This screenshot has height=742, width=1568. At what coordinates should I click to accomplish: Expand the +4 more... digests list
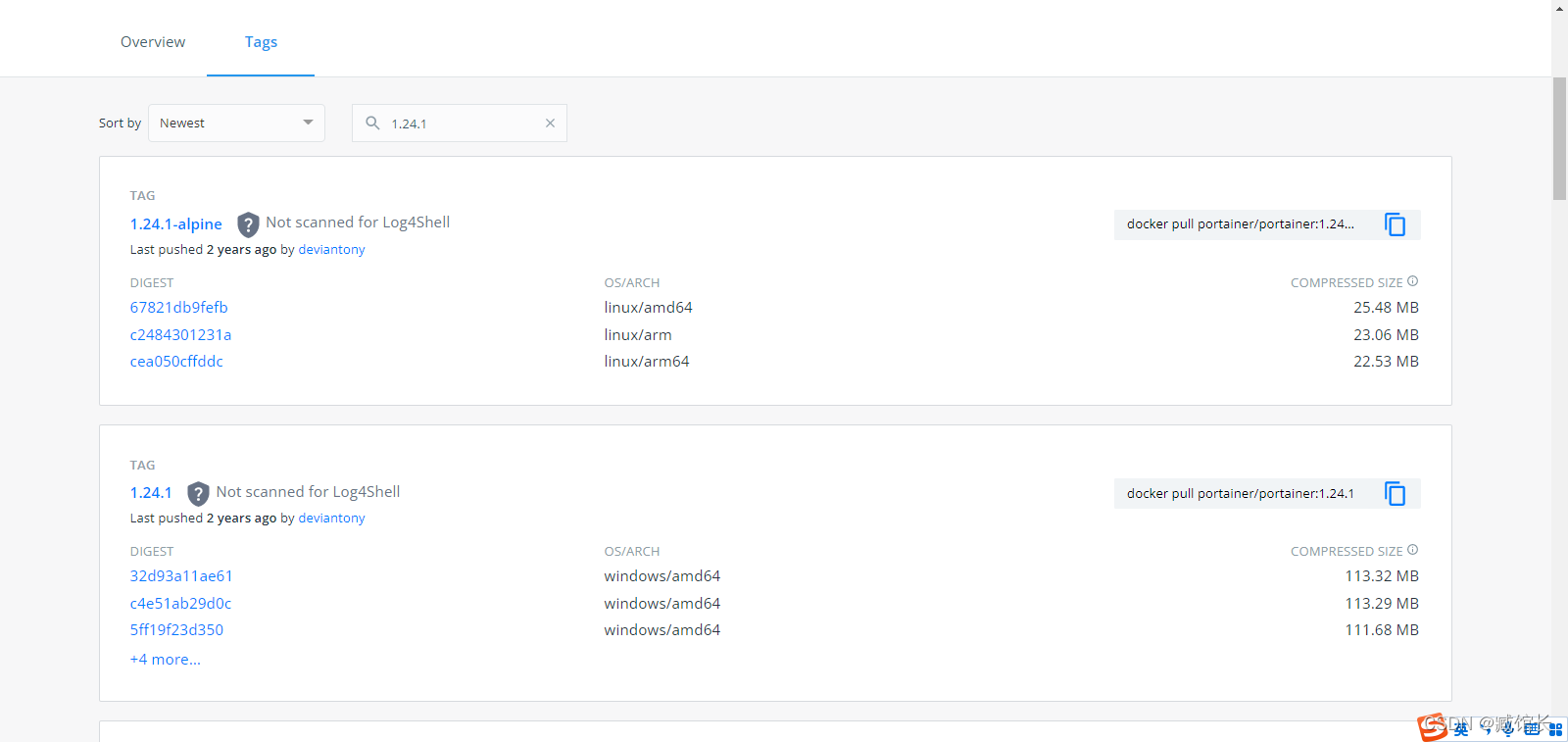point(165,660)
